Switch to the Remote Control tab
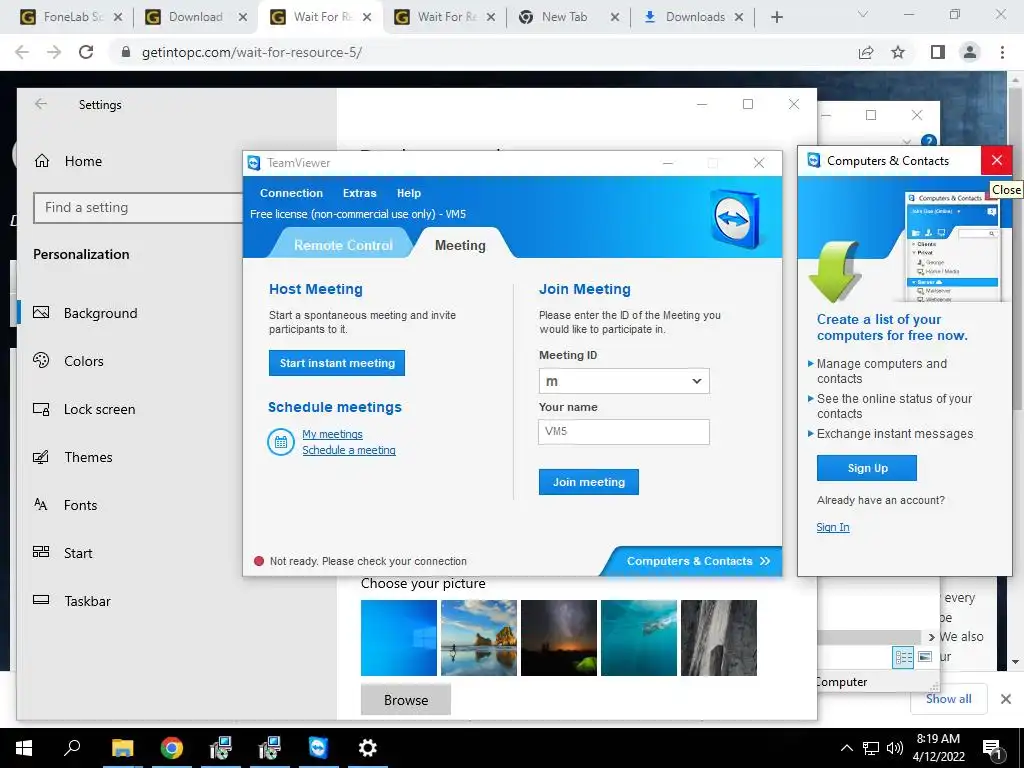 click(343, 246)
